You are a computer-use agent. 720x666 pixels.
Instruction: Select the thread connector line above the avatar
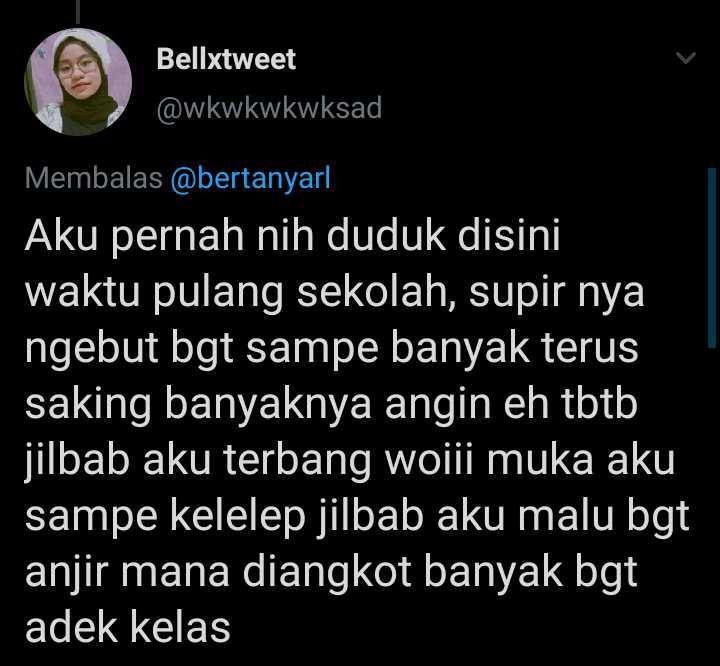78,11
